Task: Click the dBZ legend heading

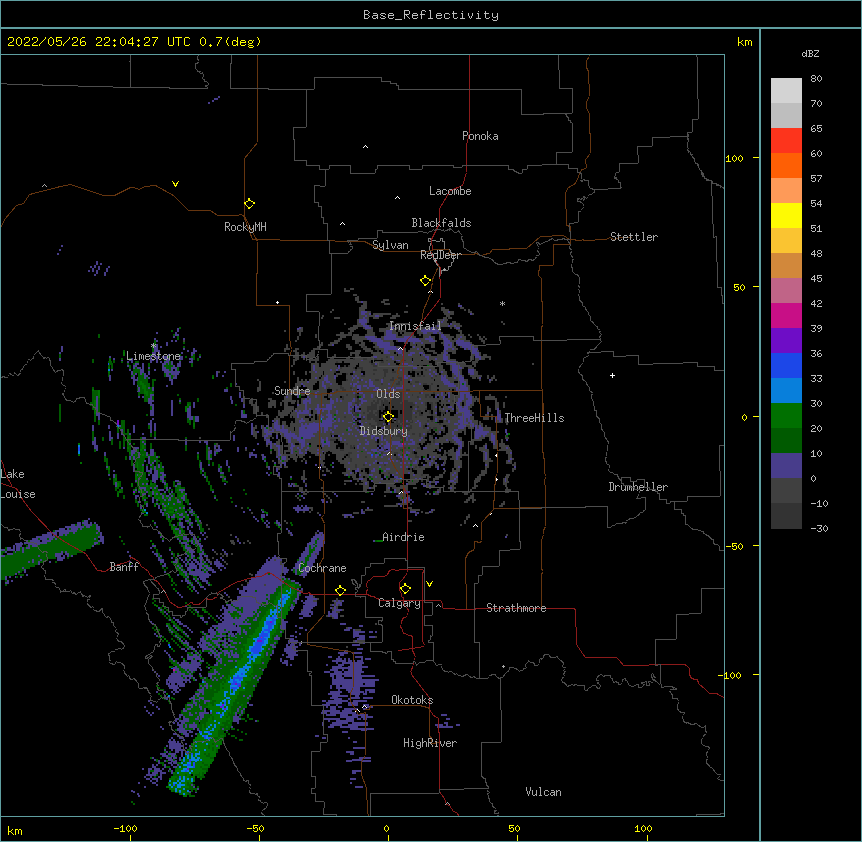Action: (810, 53)
